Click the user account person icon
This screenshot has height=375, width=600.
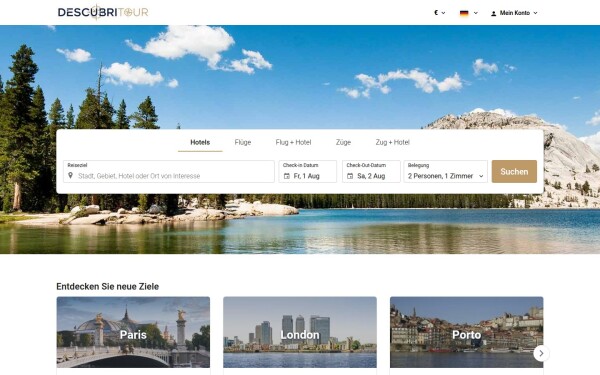tap(494, 13)
